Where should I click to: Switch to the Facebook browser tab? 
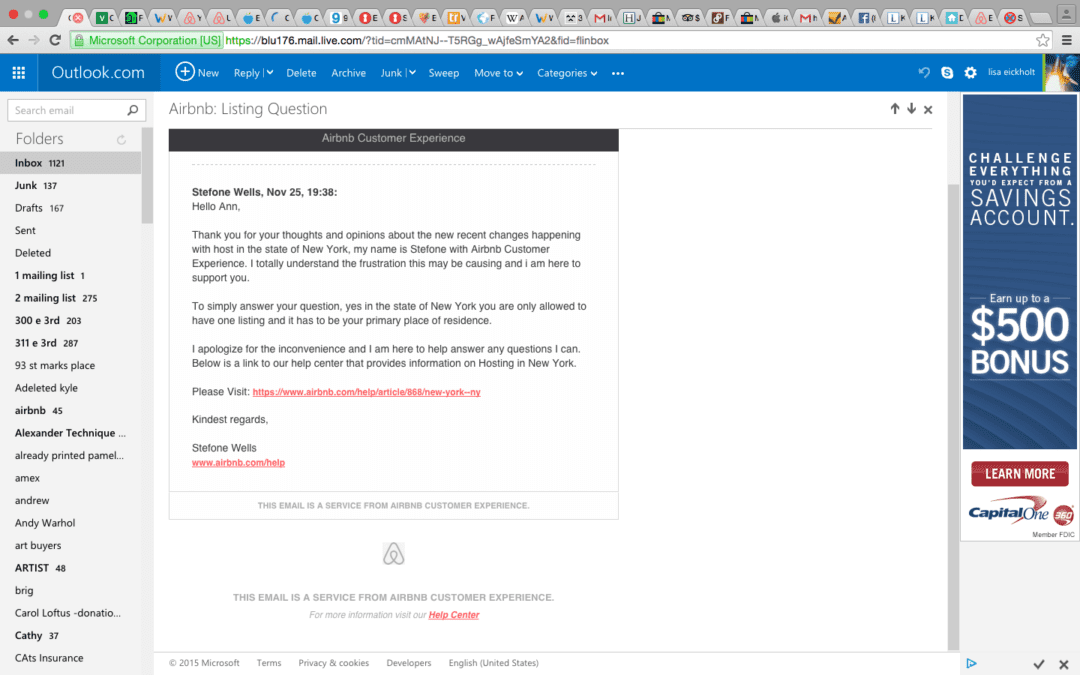click(864, 18)
